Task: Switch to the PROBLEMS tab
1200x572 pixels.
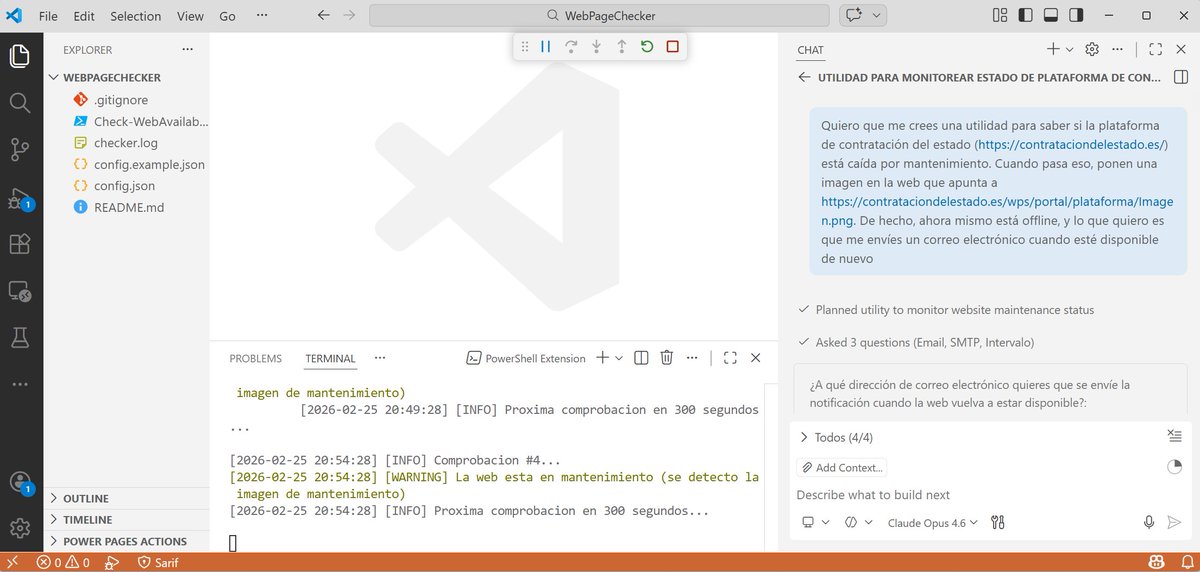Action: click(x=256, y=358)
